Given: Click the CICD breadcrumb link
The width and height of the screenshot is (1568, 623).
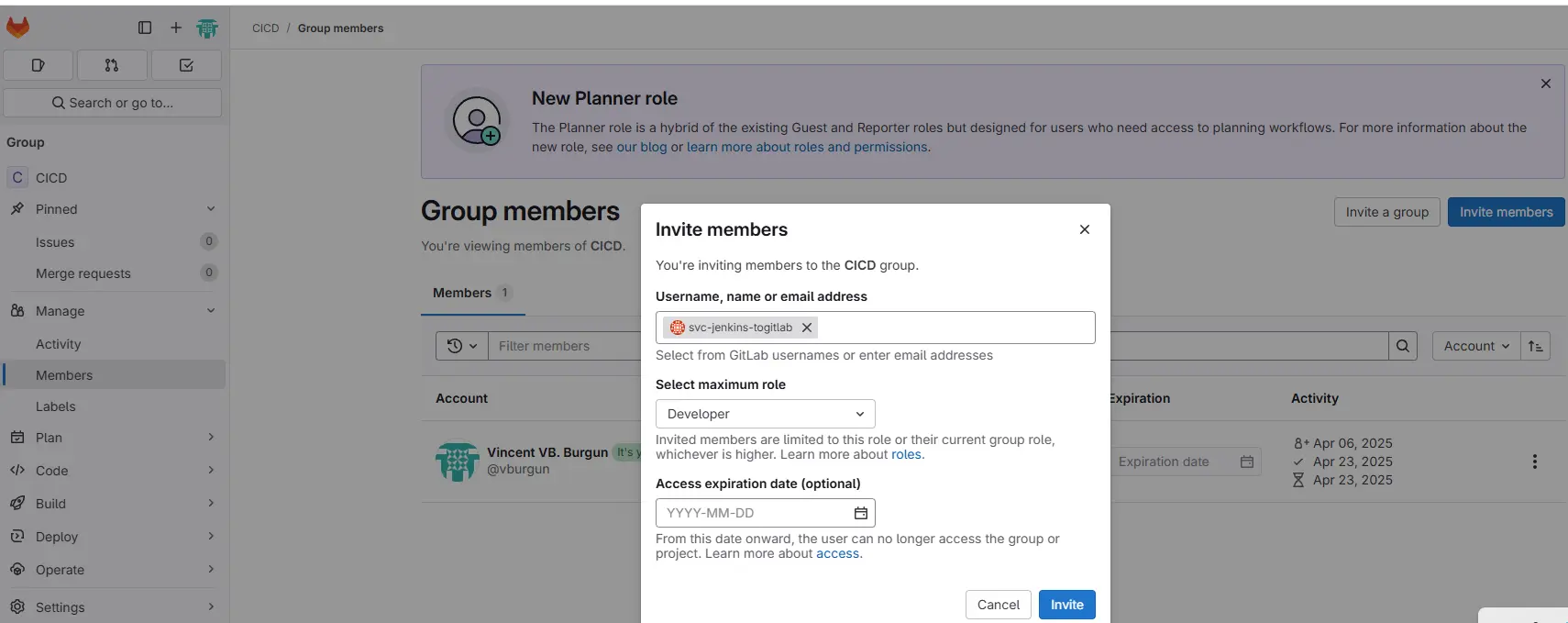Looking at the screenshot, I should click(265, 28).
